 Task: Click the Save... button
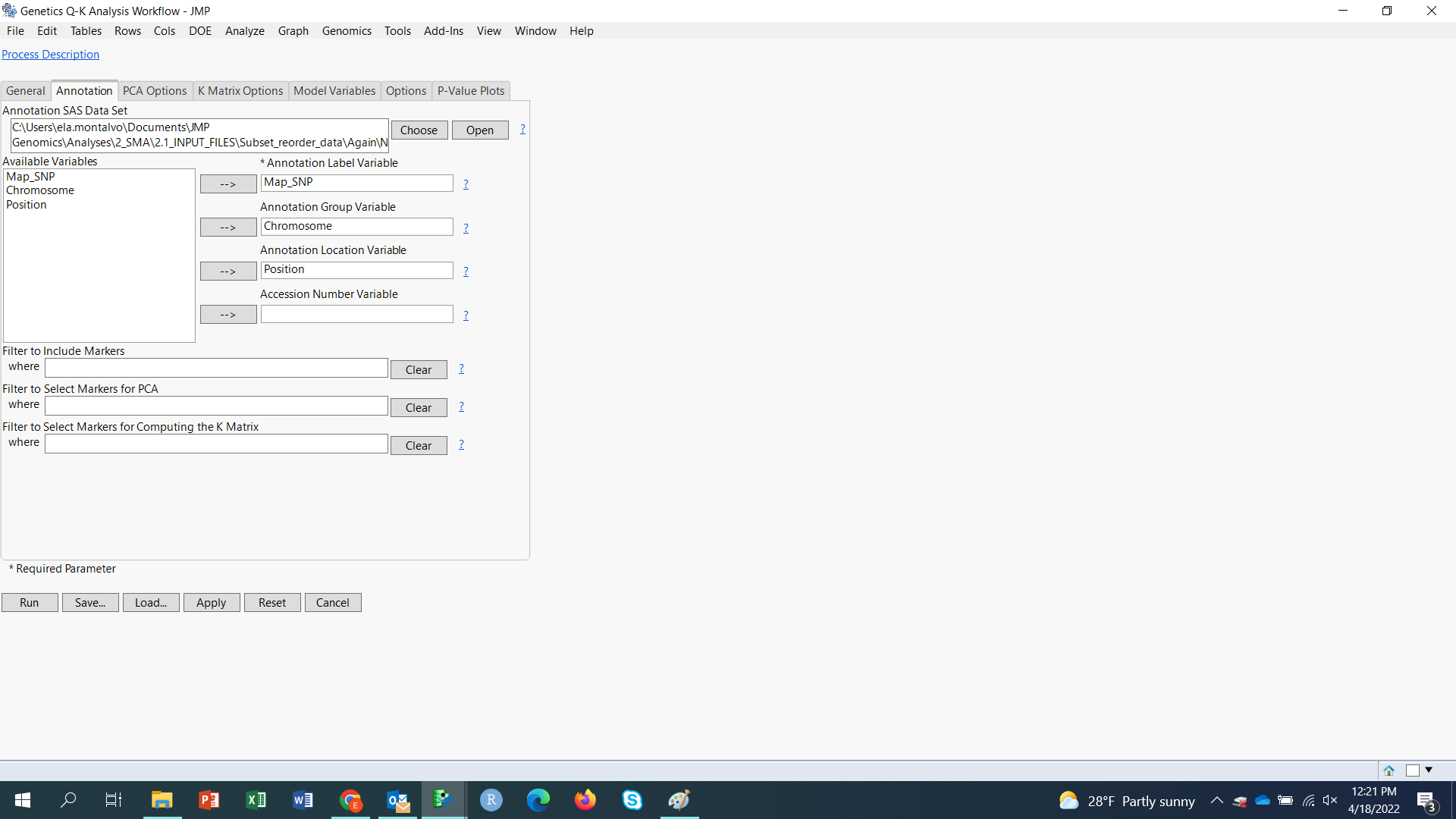point(90,603)
